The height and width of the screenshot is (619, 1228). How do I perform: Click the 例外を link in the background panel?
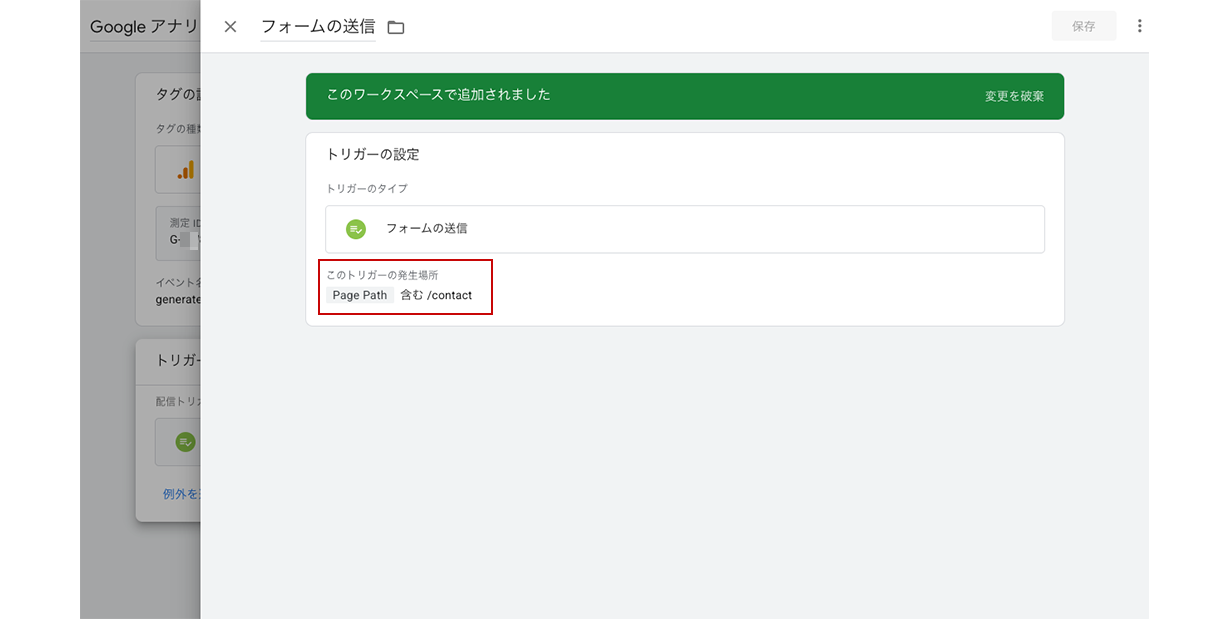pos(181,494)
